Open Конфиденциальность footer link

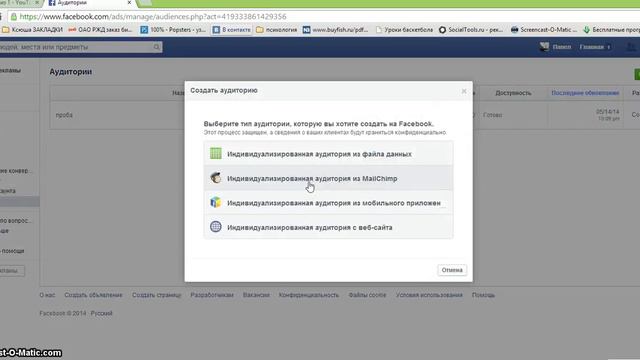309,295
